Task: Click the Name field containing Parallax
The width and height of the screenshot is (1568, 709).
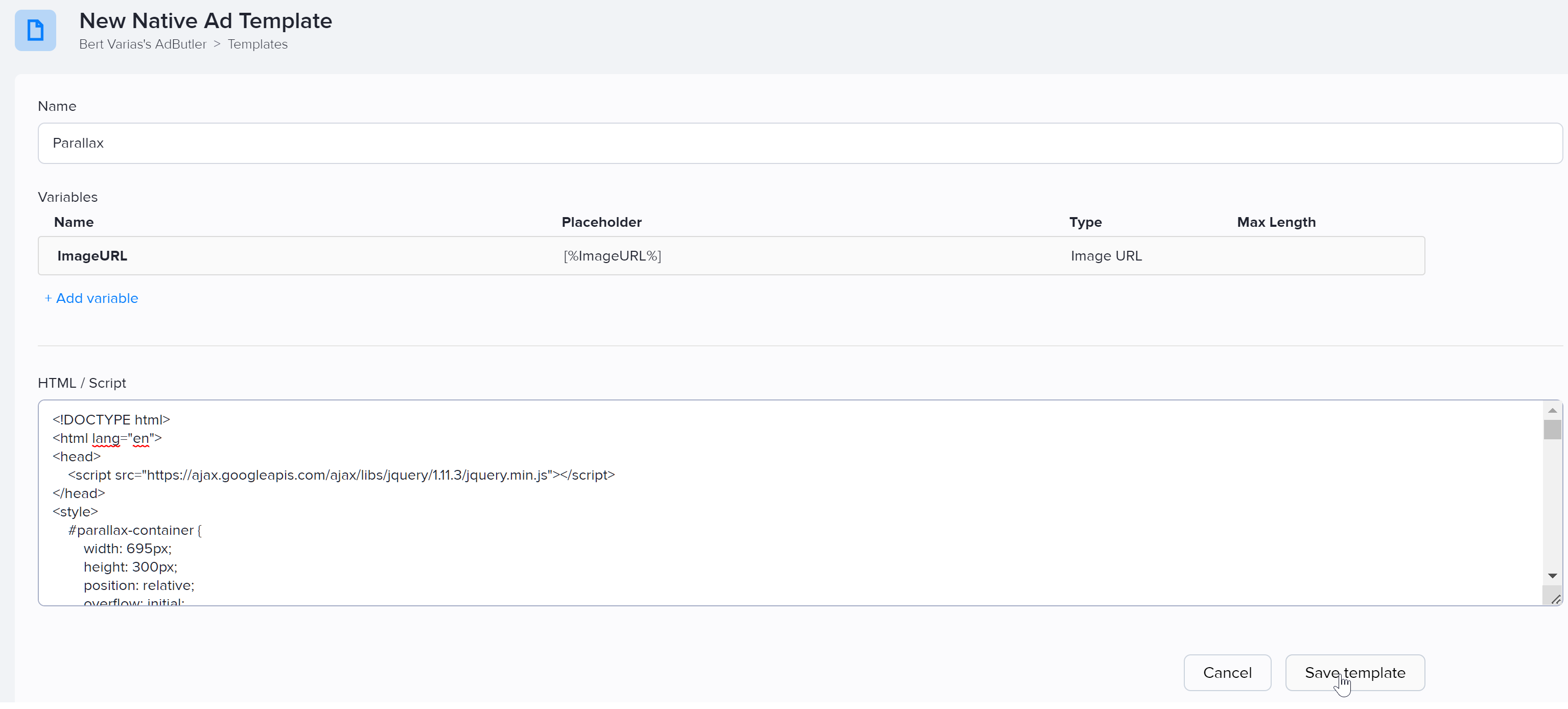Action: [x=800, y=143]
